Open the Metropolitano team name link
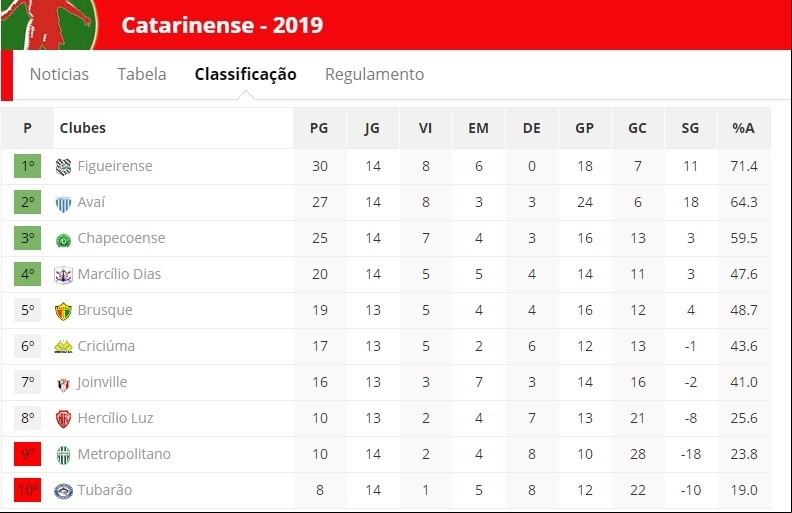Screen dimensions: 792x513 [x=124, y=454]
